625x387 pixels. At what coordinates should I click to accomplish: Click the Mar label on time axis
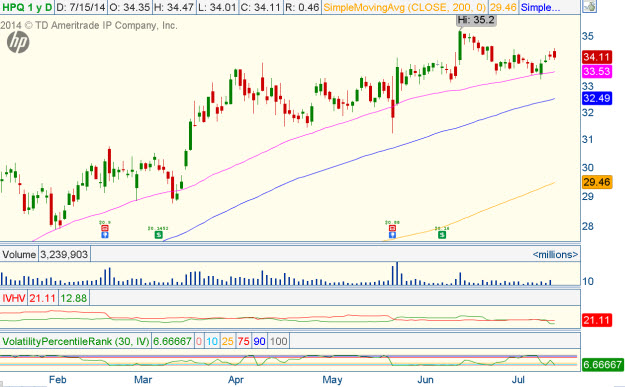coord(143,379)
